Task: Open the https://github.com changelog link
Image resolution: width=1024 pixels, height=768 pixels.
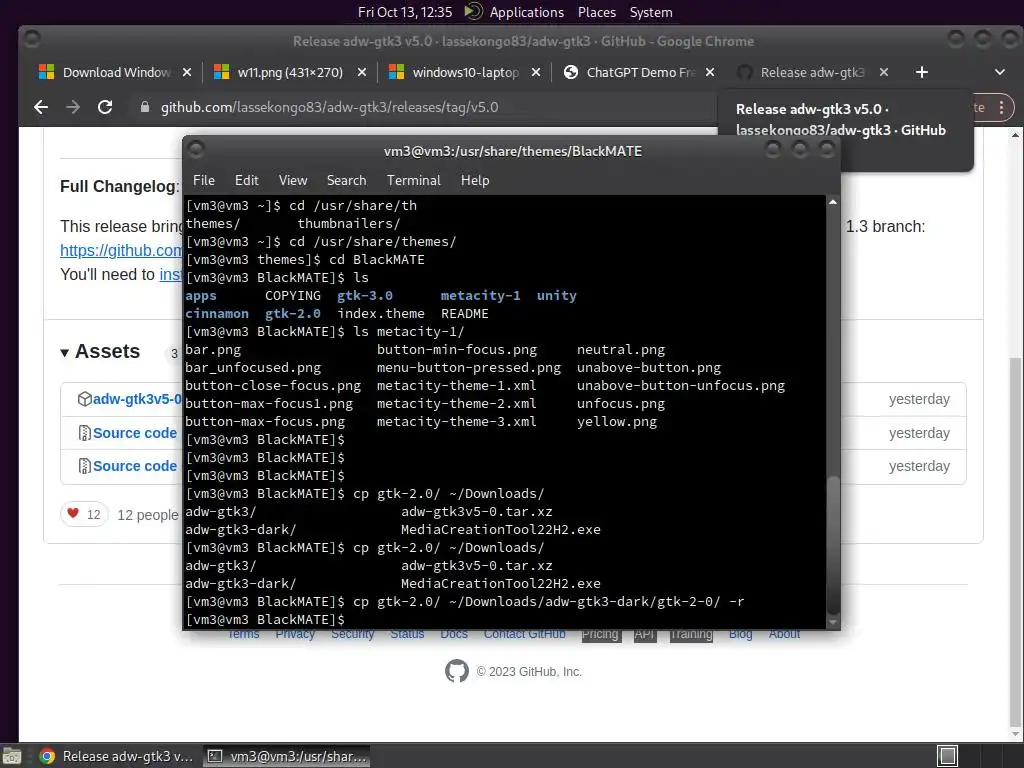Action: (x=121, y=250)
